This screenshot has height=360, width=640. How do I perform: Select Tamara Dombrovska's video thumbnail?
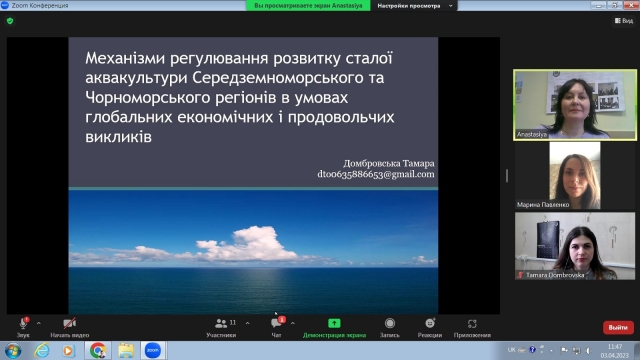(575, 246)
